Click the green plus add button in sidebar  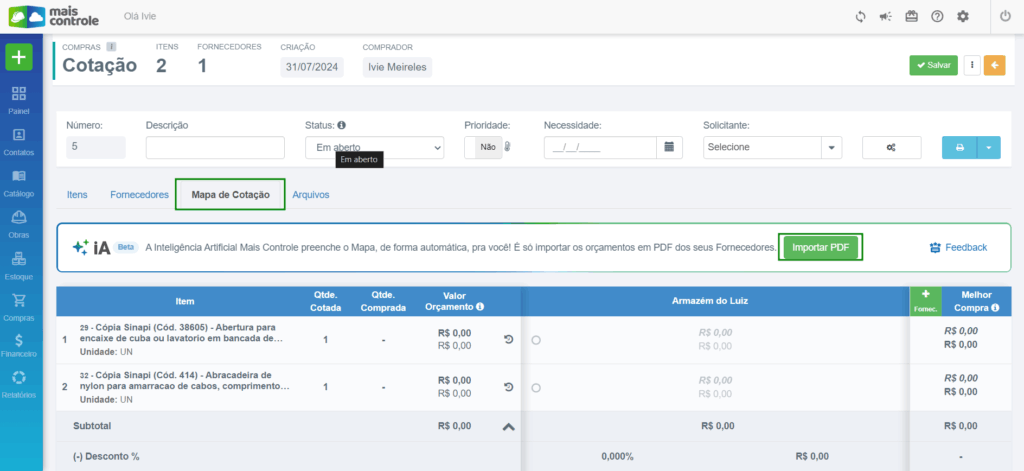click(20, 57)
